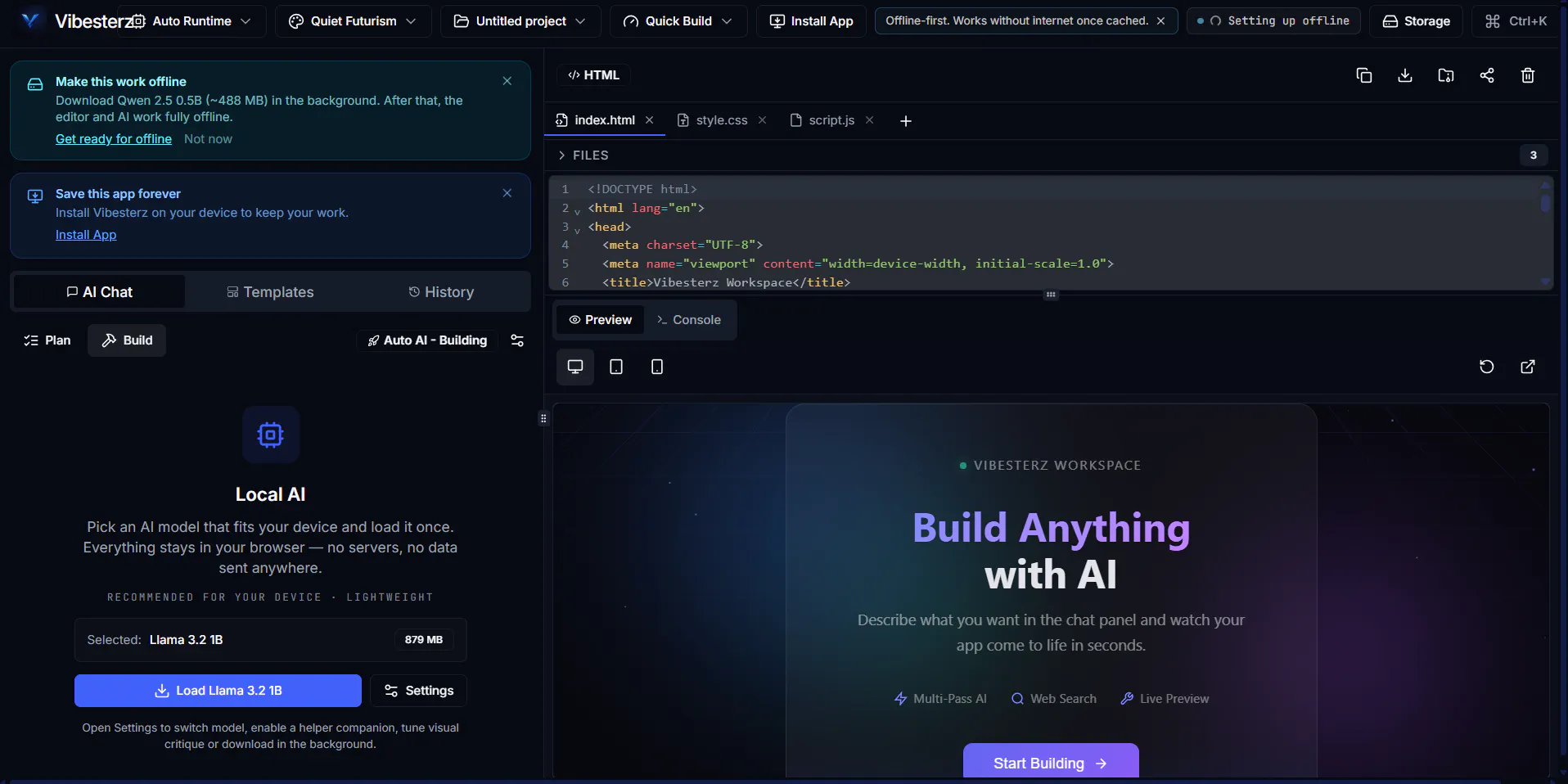Open the AI options sliders icon
This screenshot has height=784, width=1568.
(x=517, y=340)
